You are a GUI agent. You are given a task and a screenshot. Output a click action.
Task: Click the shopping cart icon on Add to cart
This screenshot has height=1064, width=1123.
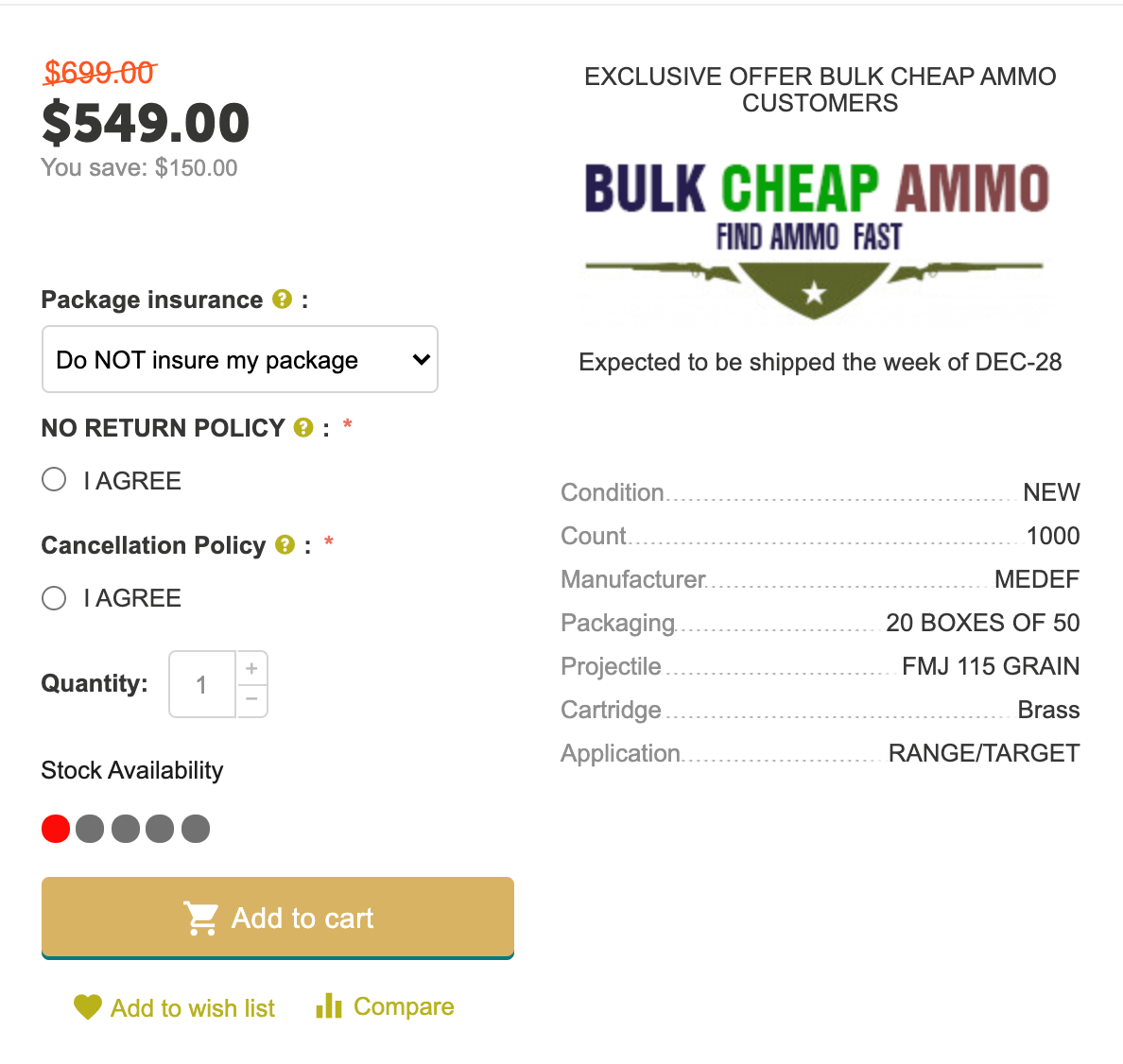tap(200, 918)
